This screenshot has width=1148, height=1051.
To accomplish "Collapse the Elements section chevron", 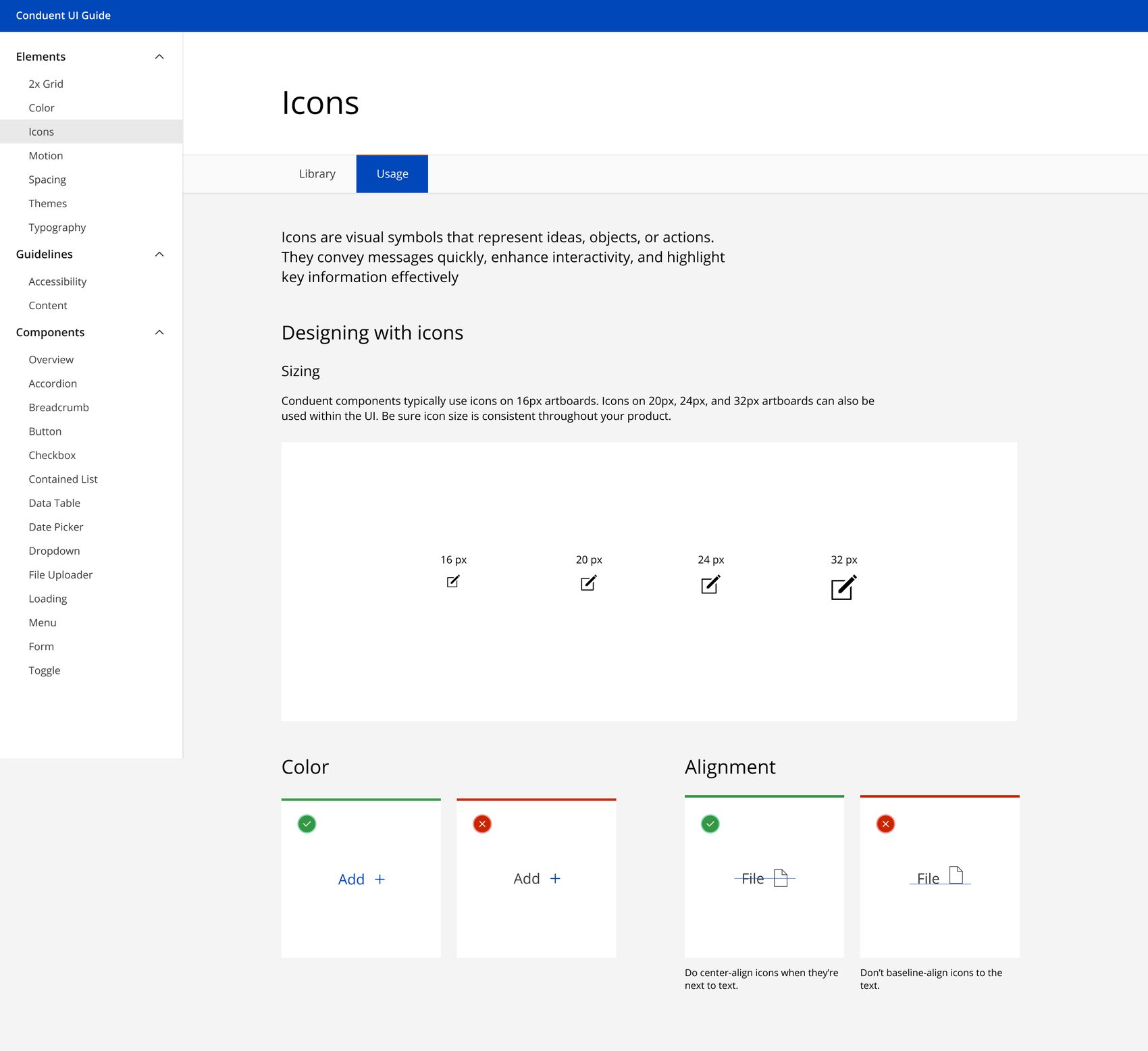I will pyautogui.click(x=159, y=57).
